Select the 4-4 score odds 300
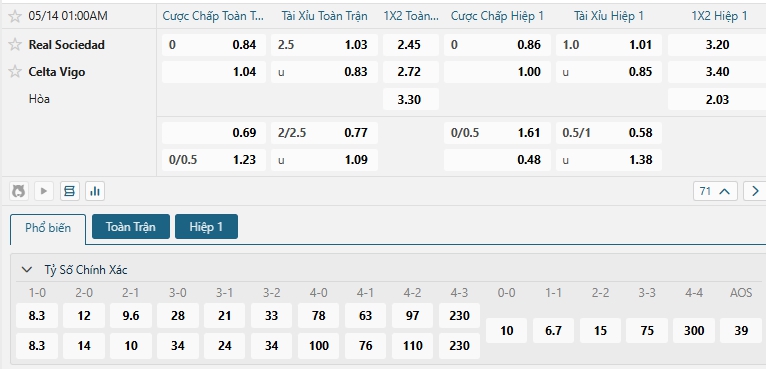The height and width of the screenshot is (369, 766). (x=694, y=331)
